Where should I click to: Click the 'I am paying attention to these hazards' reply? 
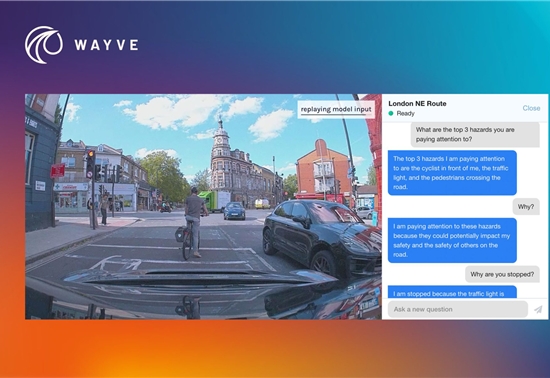452,241
